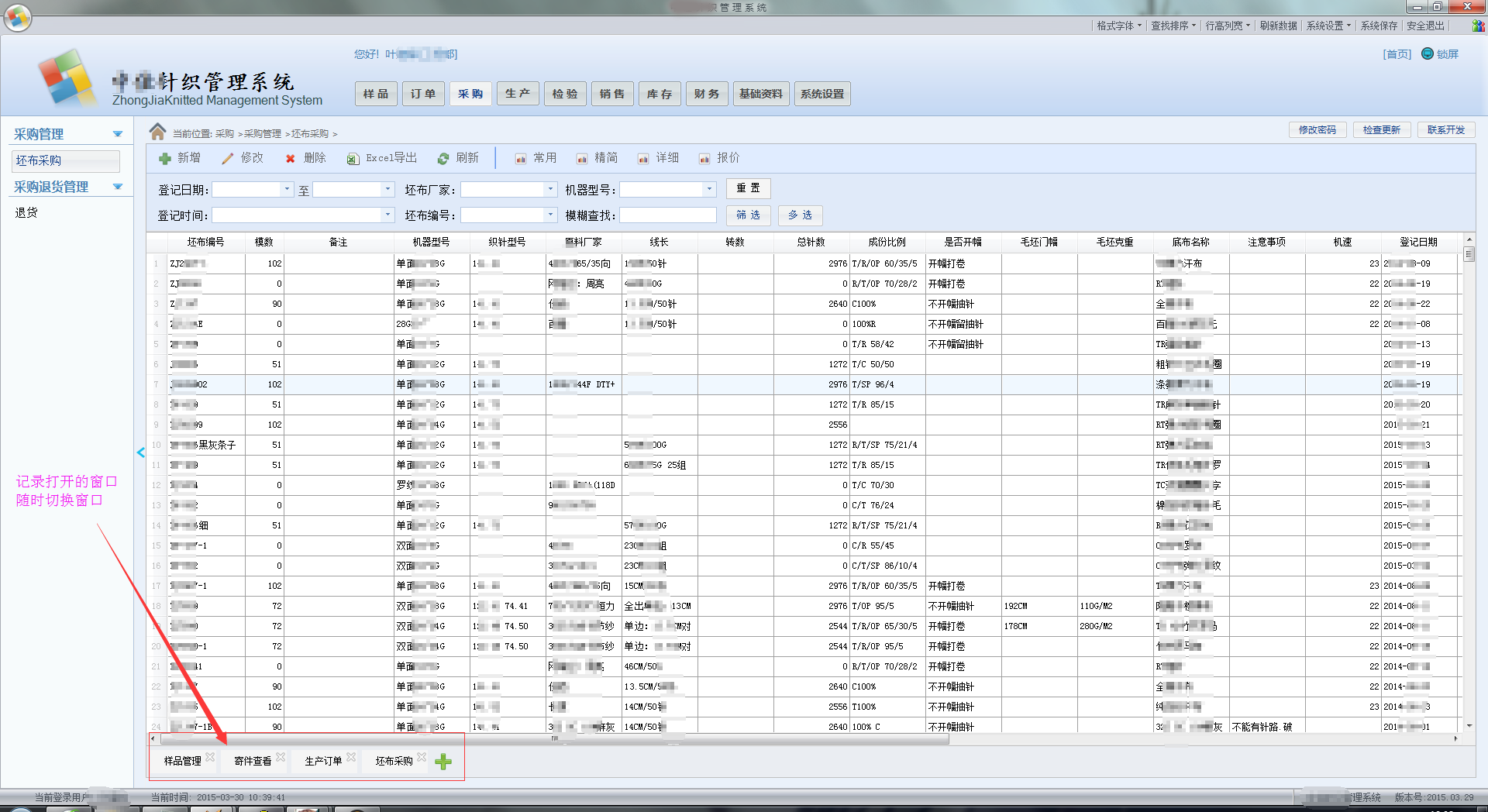Expand the 登记日期 date dropdown
The width and height of the screenshot is (1488, 812).
tap(286, 188)
